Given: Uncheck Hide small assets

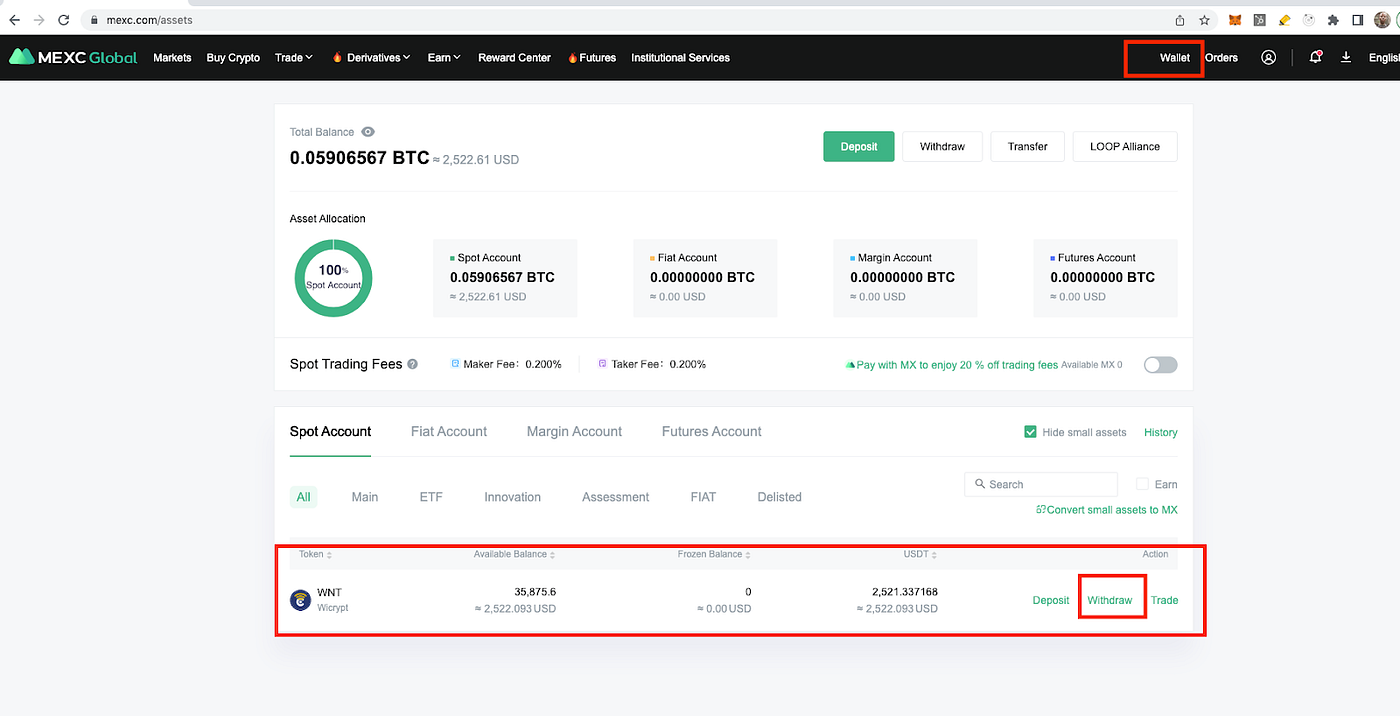Looking at the screenshot, I should pyautogui.click(x=1030, y=432).
